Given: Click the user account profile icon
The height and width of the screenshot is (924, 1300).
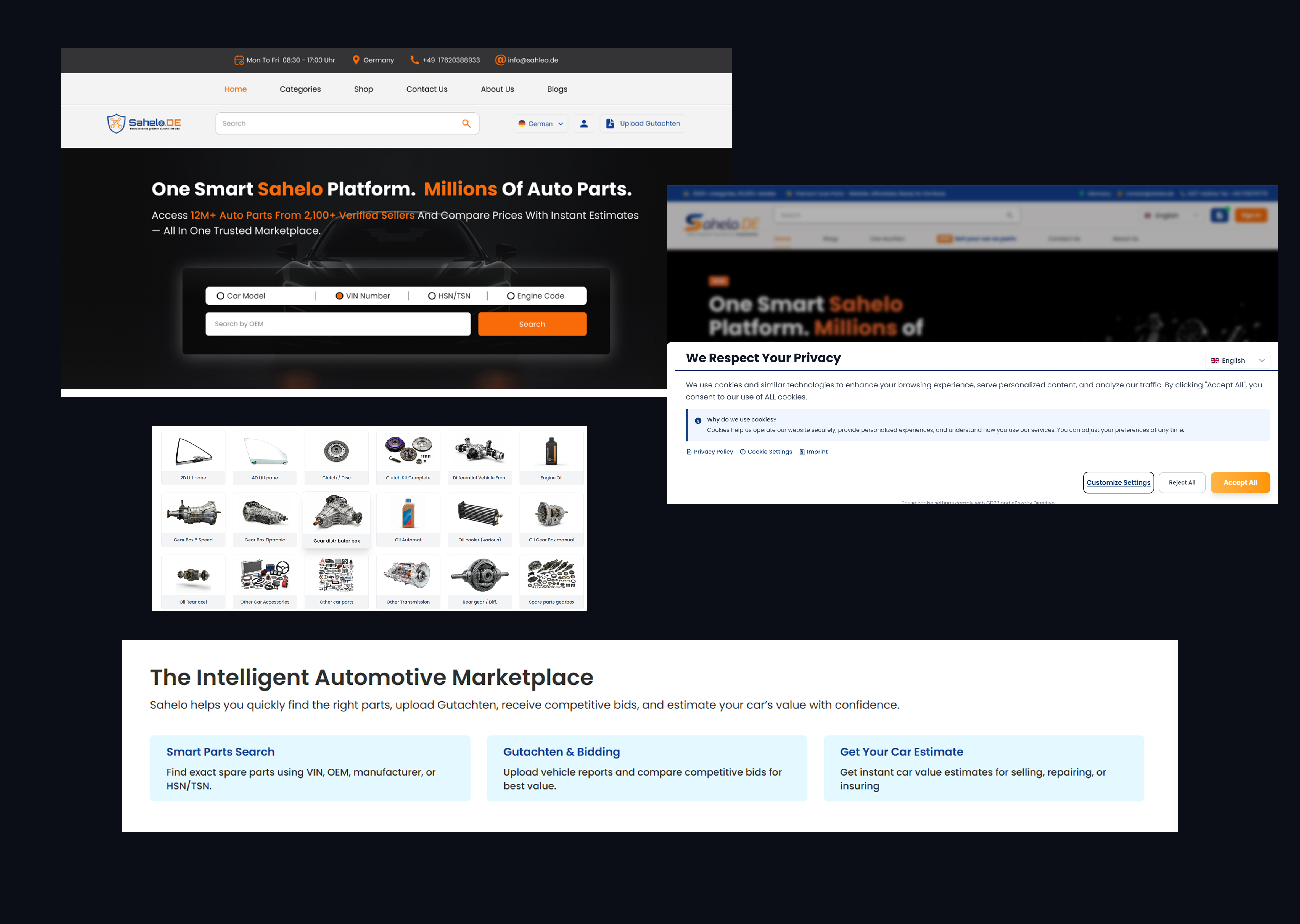Looking at the screenshot, I should point(584,123).
